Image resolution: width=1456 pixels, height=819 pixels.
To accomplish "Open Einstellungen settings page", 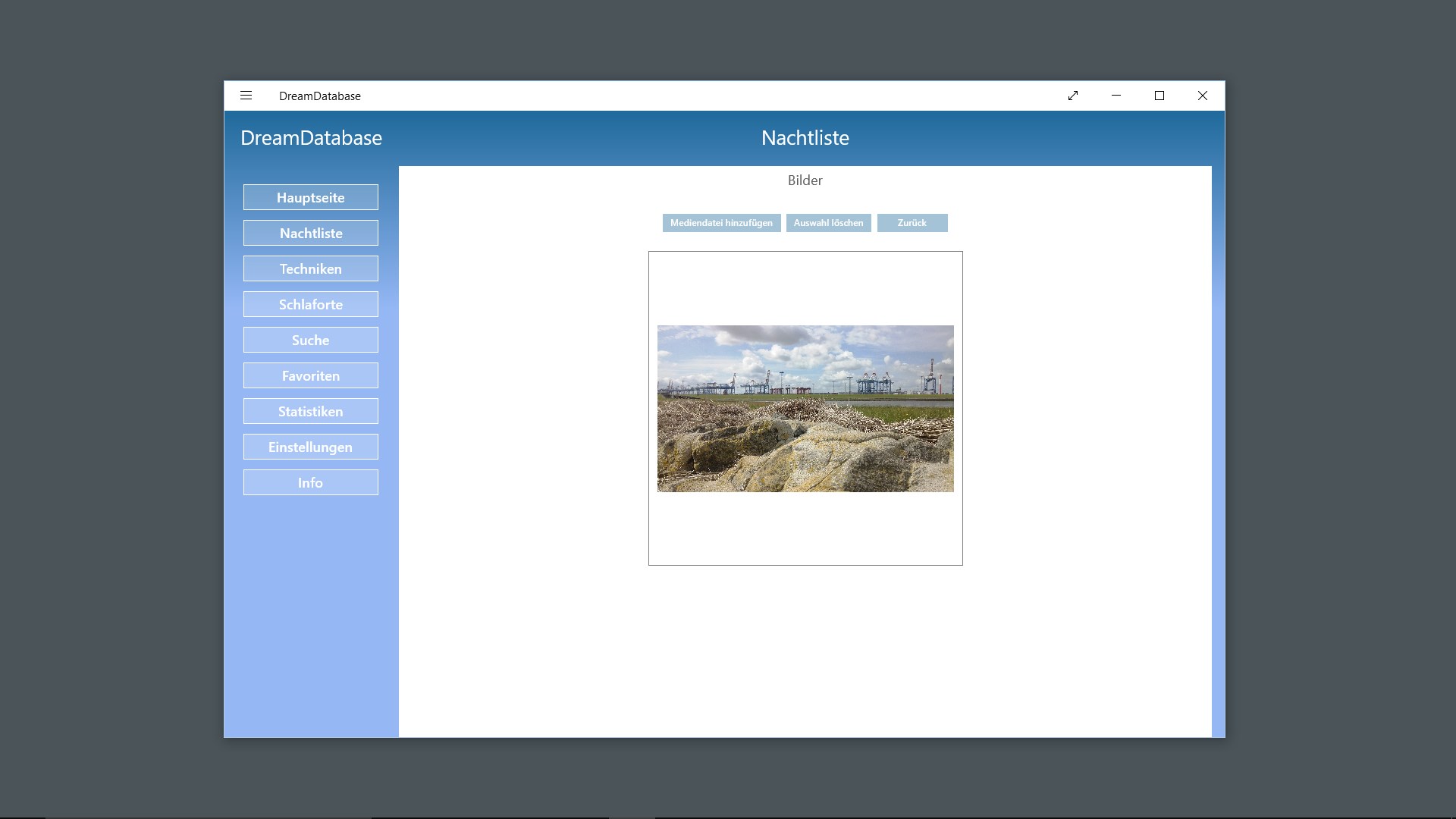I will tap(310, 447).
